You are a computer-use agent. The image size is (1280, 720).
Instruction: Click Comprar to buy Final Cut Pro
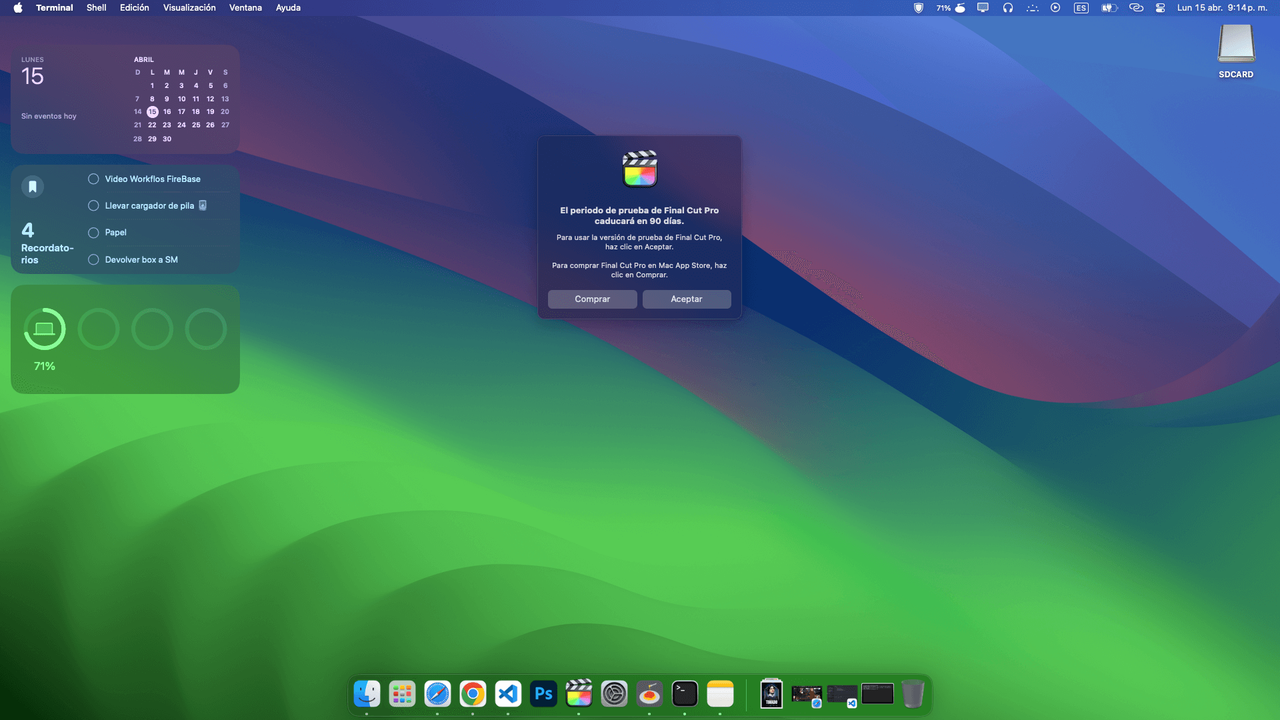[x=592, y=299]
